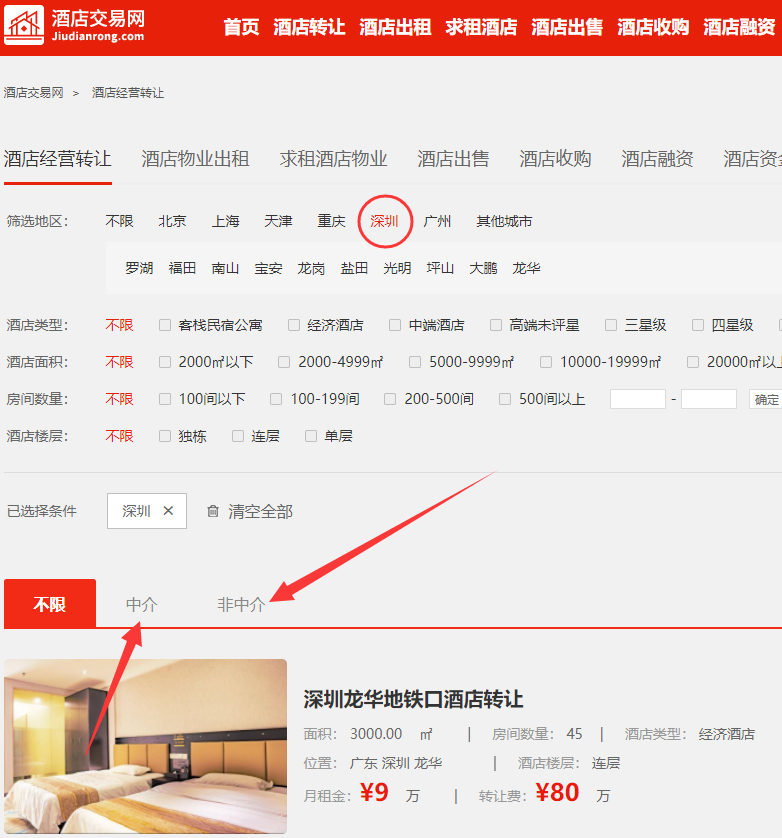Image resolution: width=782 pixels, height=838 pixels.
Task: Open the 深圳龙华地铁口酒店转让 listing title
Action: (x=413, y=699)
